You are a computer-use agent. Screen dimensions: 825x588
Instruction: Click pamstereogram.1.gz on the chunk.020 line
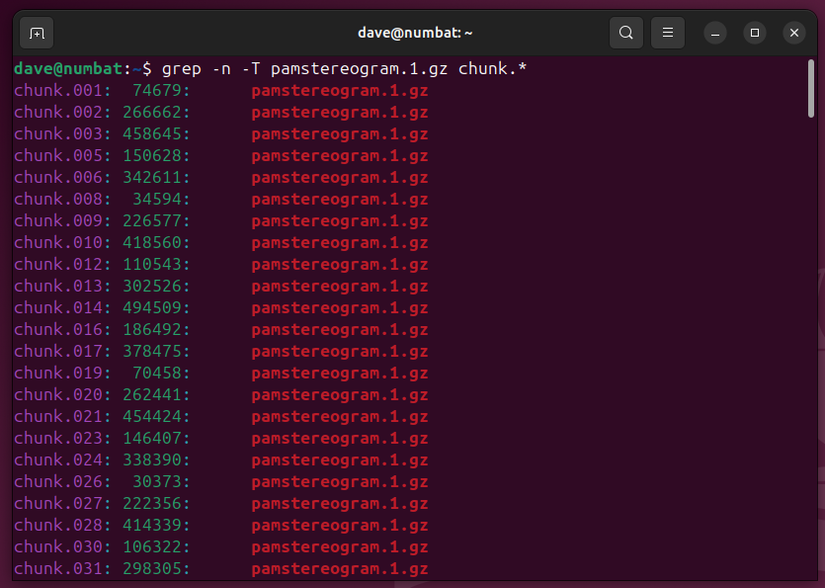click(339, 394)
